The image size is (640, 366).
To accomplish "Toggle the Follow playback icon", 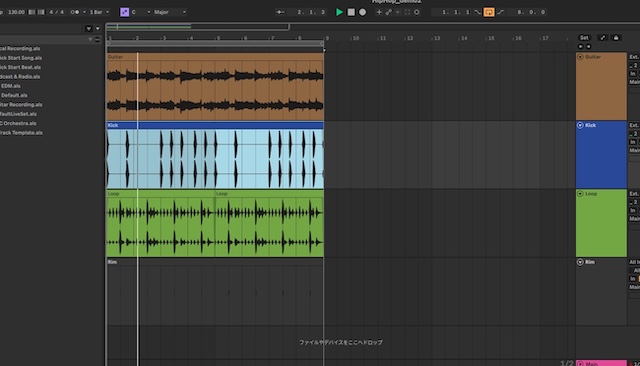I will (280, 12).
